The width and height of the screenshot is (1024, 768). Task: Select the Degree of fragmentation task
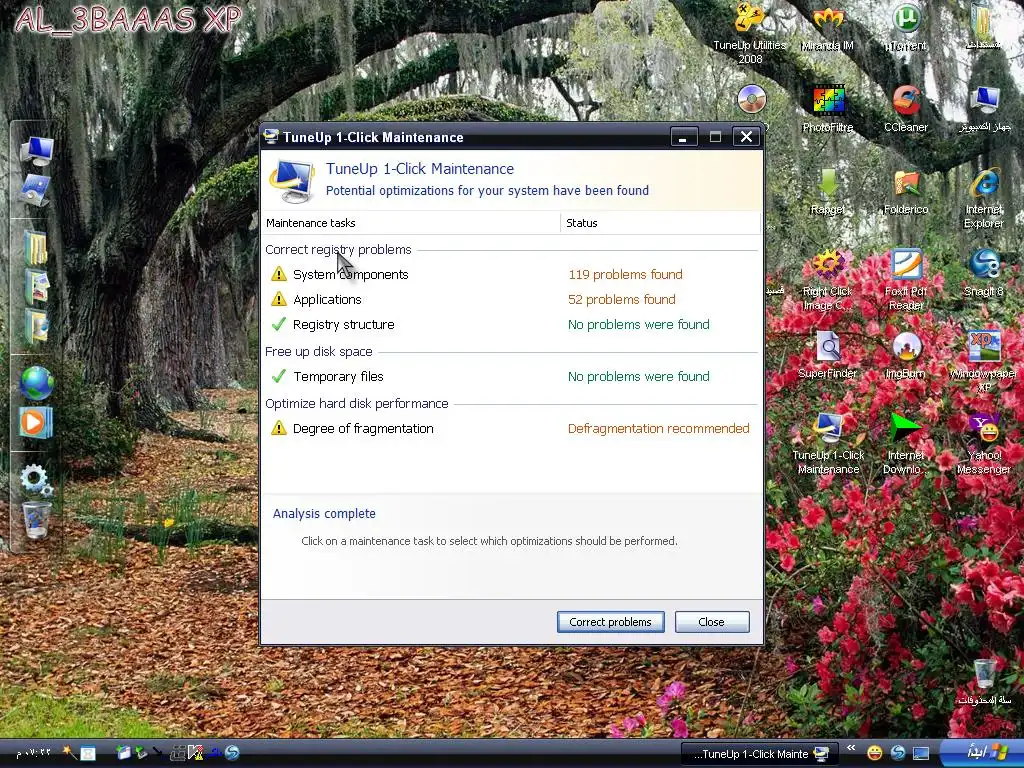click(512, 428)
